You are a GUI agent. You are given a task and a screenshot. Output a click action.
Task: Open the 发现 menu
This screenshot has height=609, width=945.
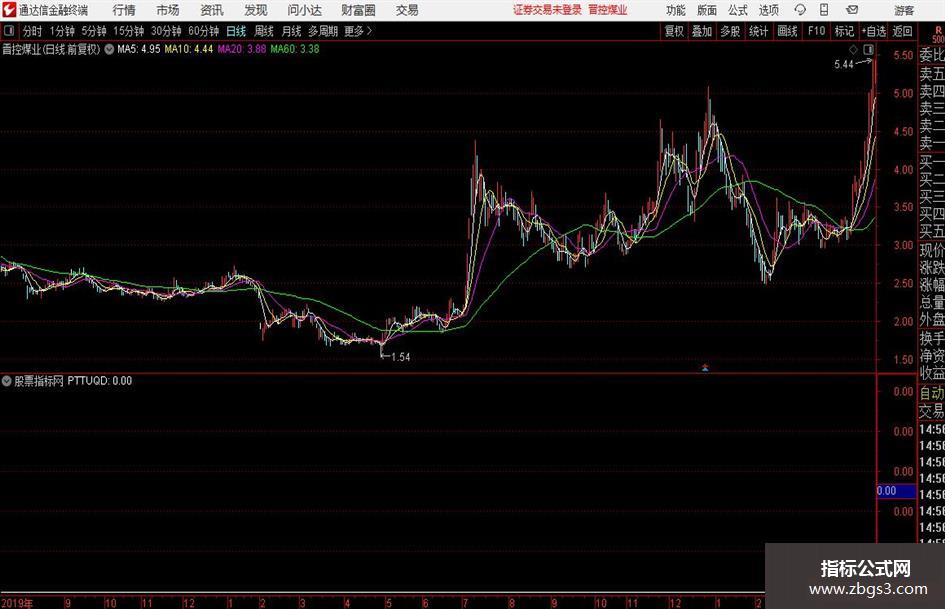(256, 10)
